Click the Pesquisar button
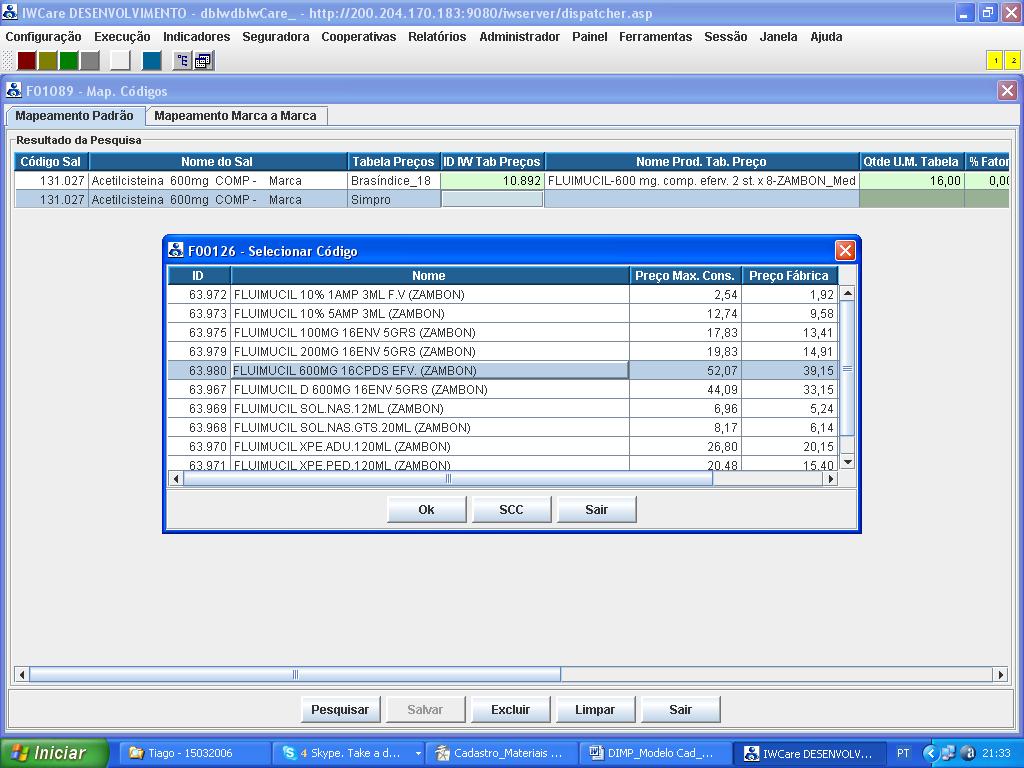Screen dimensions: 1024x768 point(340,709)
